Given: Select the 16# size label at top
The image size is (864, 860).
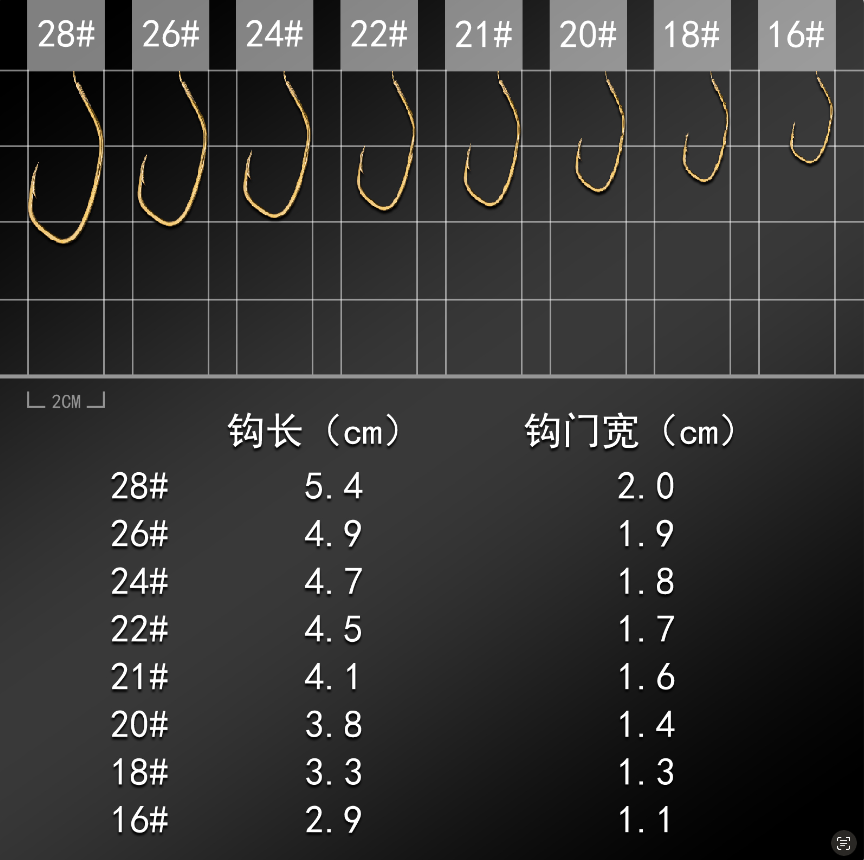Looking at the screenshot, I should (x=796, y=34).
